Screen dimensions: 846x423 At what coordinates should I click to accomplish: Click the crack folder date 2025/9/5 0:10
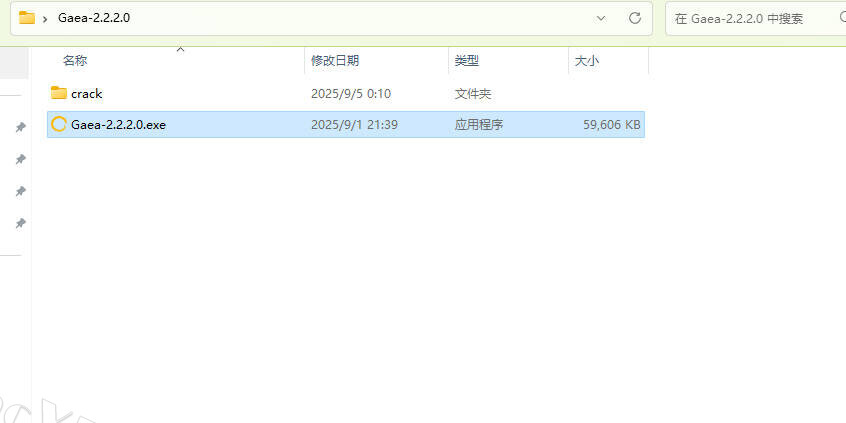351,94
